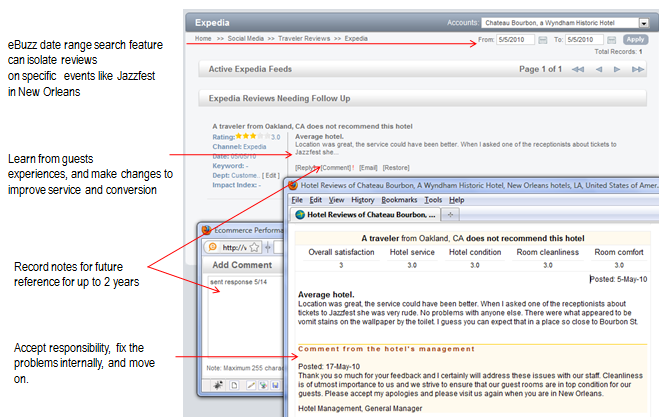Click the 'Add Comment' heading
Screen dimensions: 659x419
(x=242, y=265)
